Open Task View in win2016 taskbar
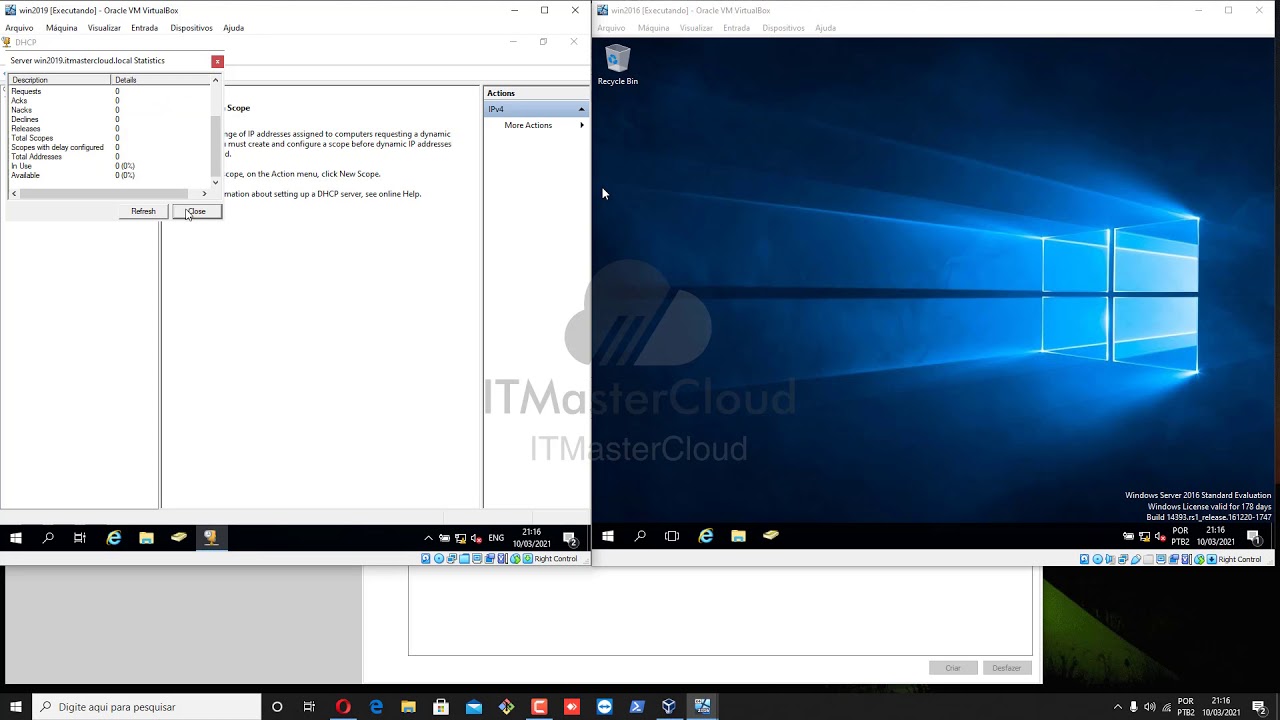 coord(672,536)
